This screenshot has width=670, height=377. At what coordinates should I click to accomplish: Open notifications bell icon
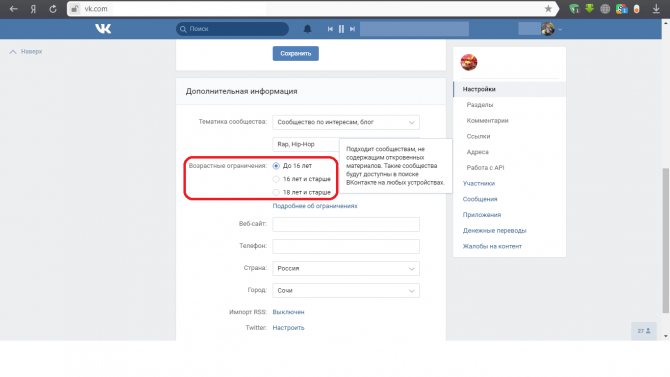(307, 29)
